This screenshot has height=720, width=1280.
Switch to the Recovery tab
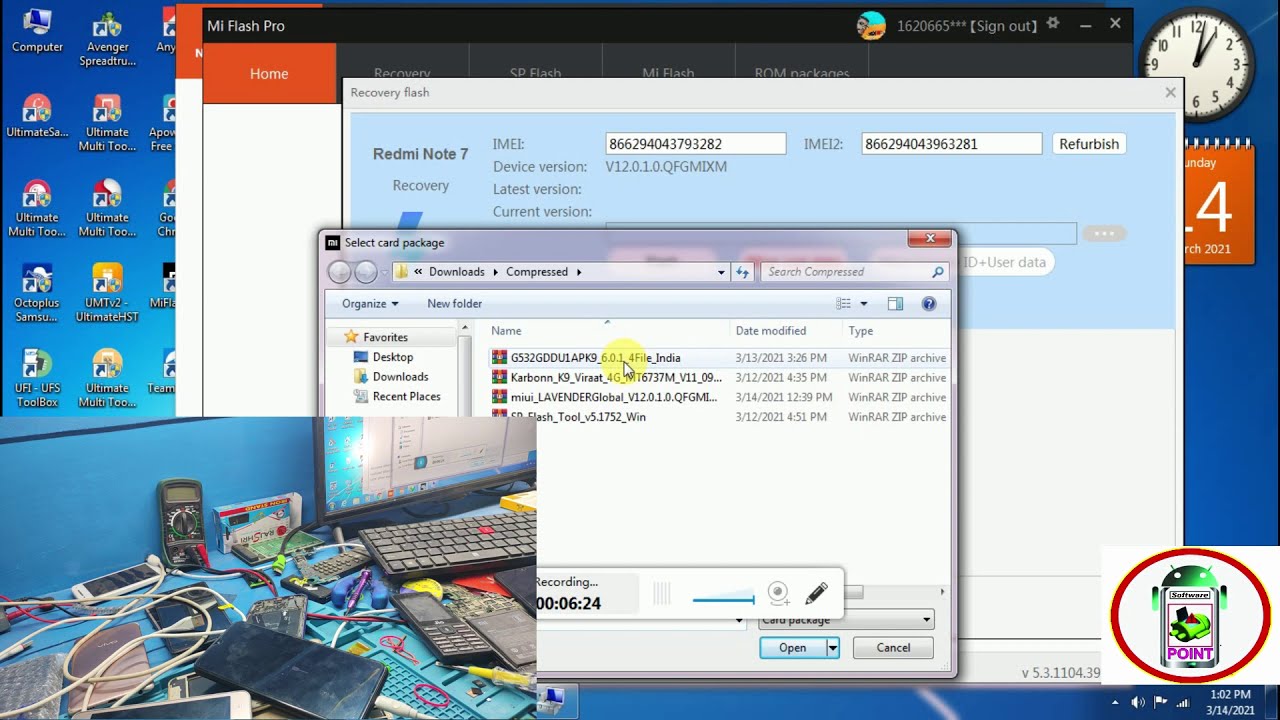[x=402, y=74]
